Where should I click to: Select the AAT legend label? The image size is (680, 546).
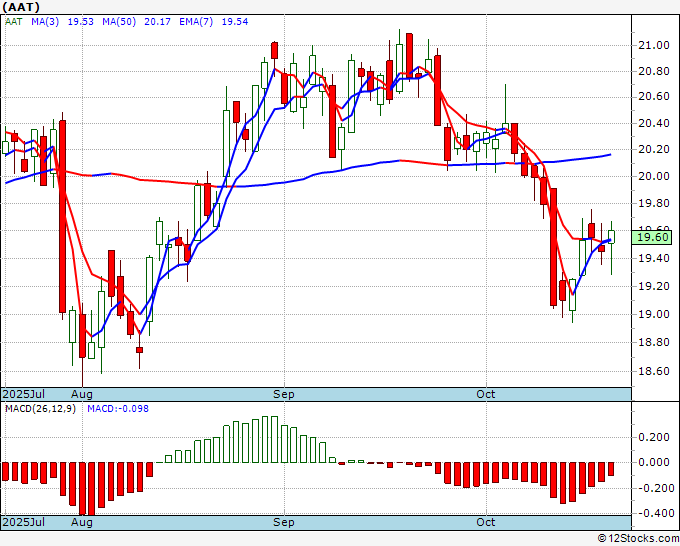(13, 22)
